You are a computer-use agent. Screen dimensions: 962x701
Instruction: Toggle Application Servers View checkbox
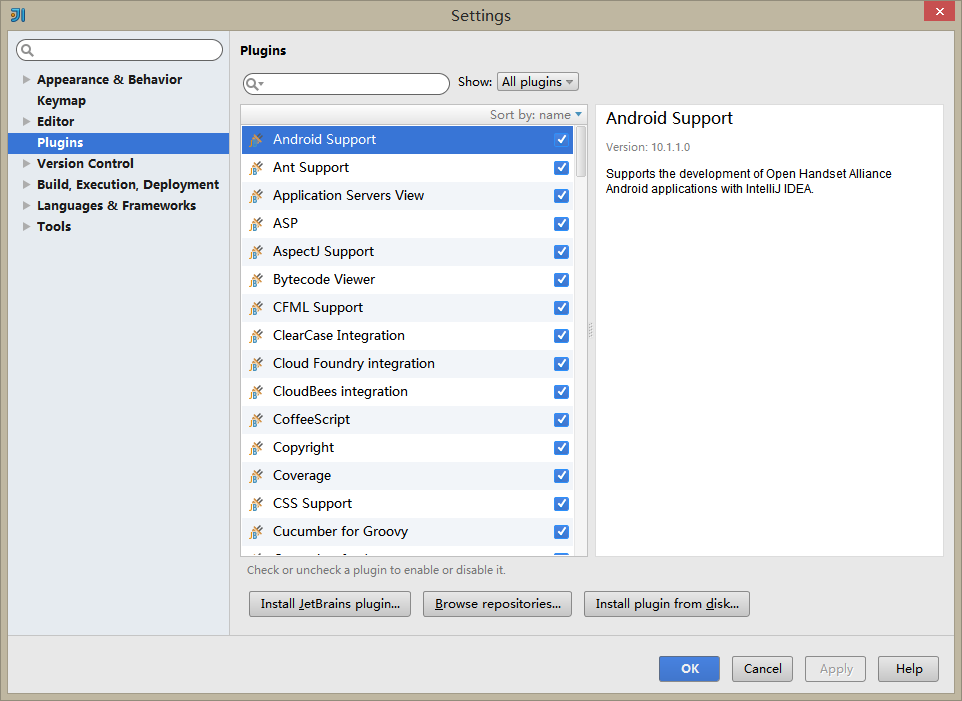pos(561,196)
